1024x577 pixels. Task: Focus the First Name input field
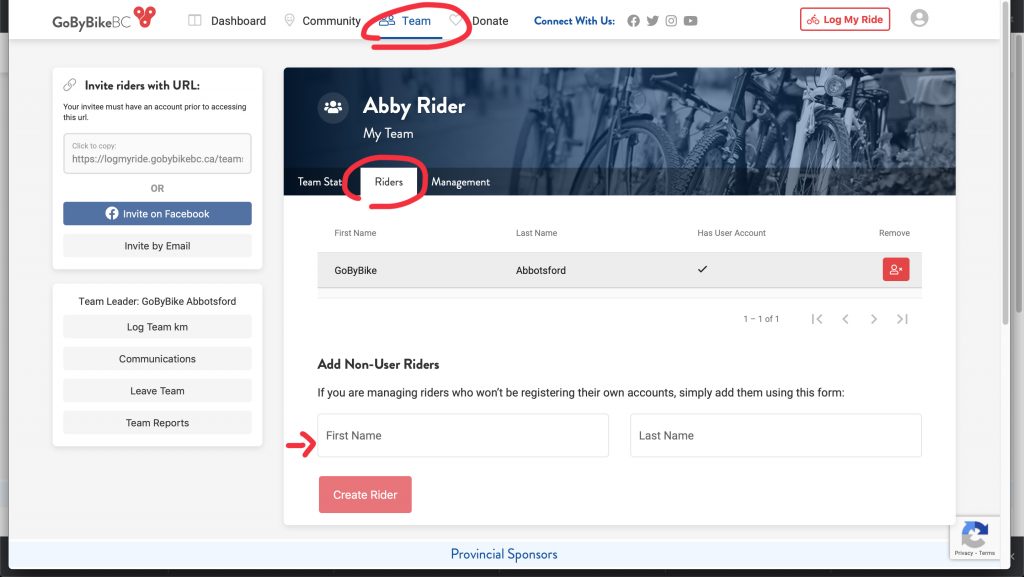tap(463, 435)
